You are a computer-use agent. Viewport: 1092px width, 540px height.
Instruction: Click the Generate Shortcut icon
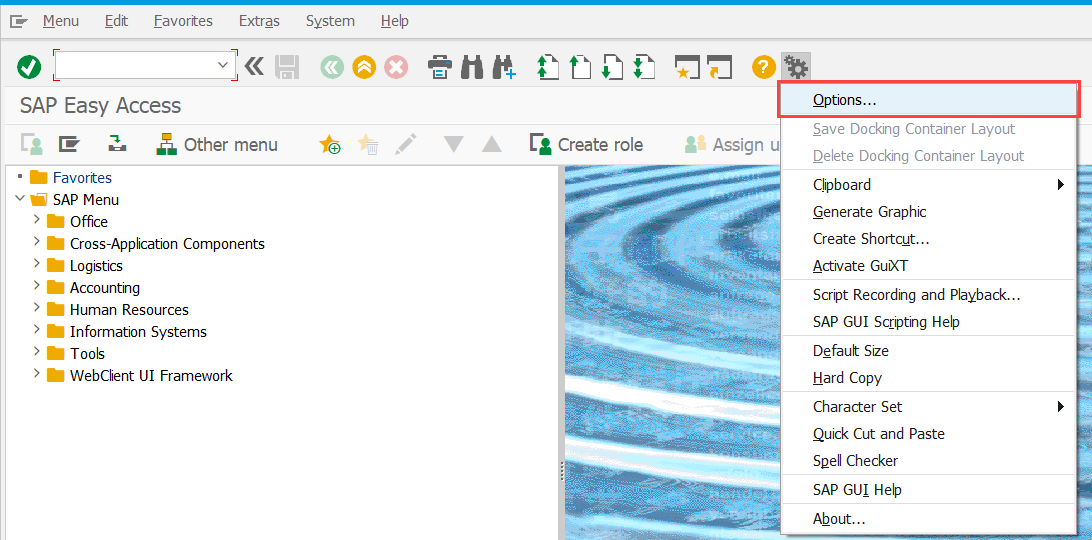pos(719,68)
